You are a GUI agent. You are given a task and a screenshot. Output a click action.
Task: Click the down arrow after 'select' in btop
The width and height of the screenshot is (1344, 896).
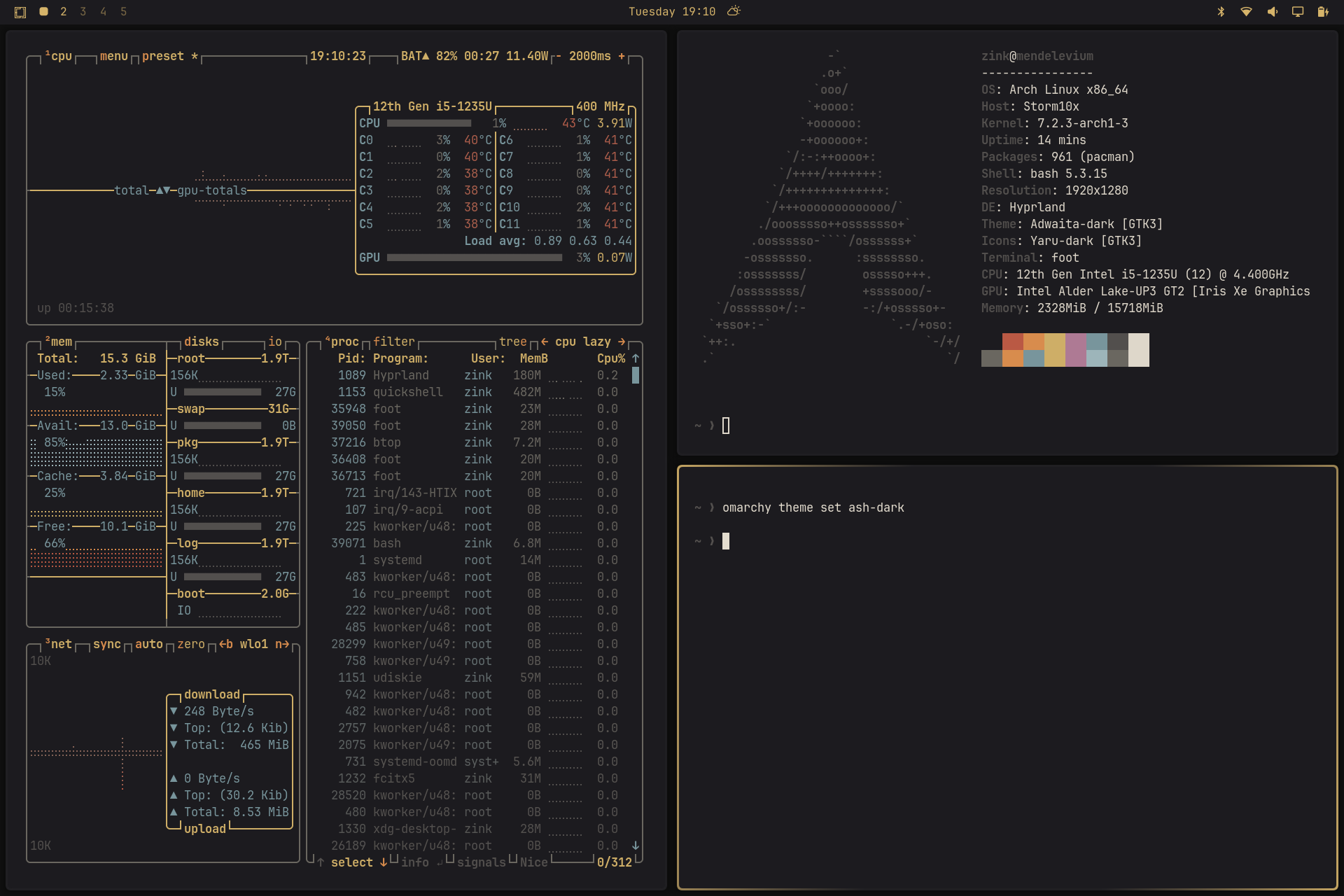click(x=384, y=862)
